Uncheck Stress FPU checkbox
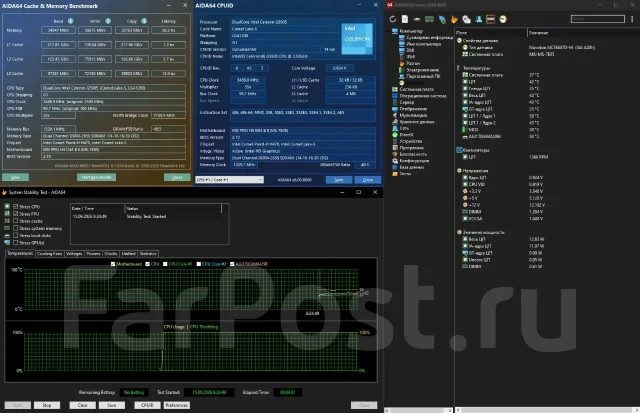640x413 pixels. pos(16,214)
